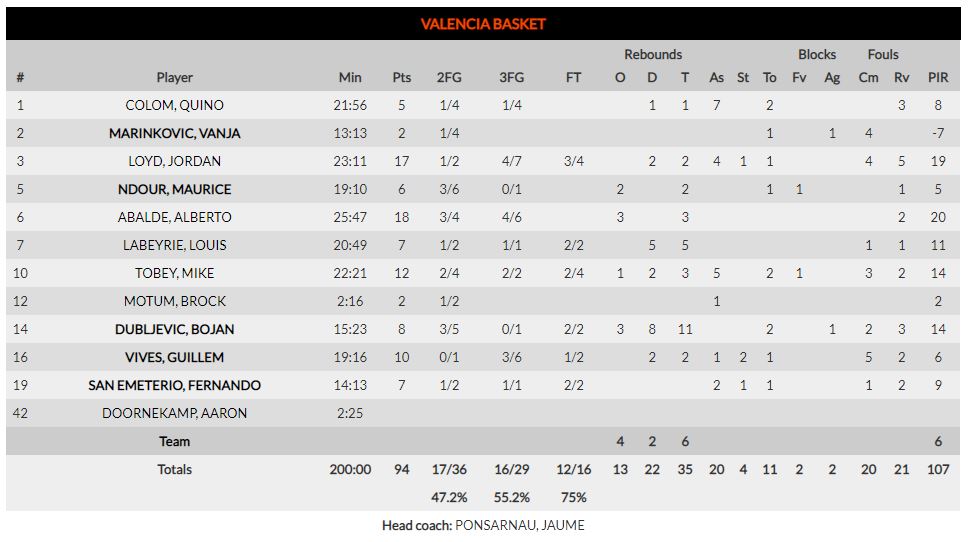Click the VALENCIA BASKET team title

coord(483,24)
